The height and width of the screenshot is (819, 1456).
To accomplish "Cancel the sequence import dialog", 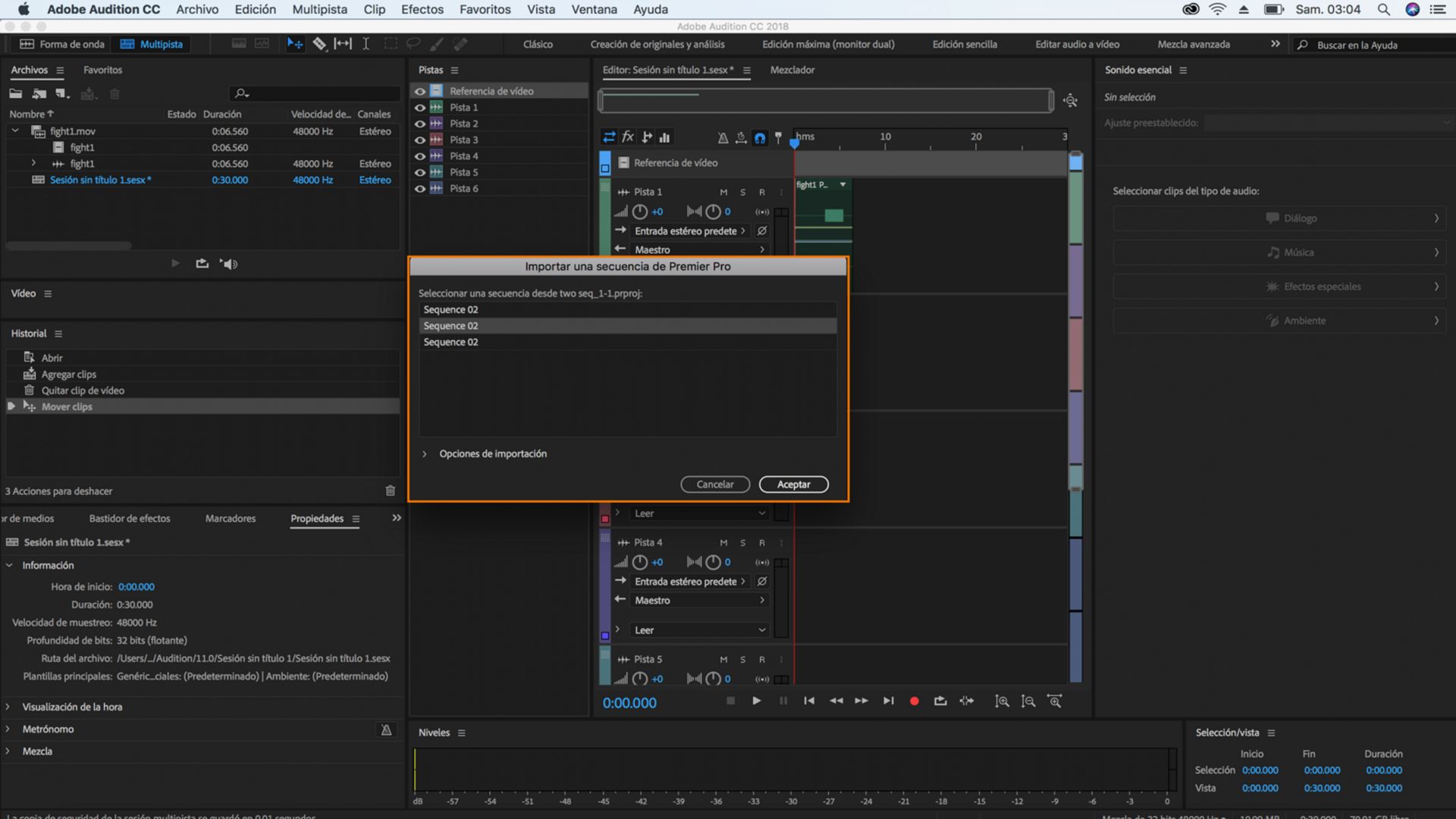I will coord(714,484).
